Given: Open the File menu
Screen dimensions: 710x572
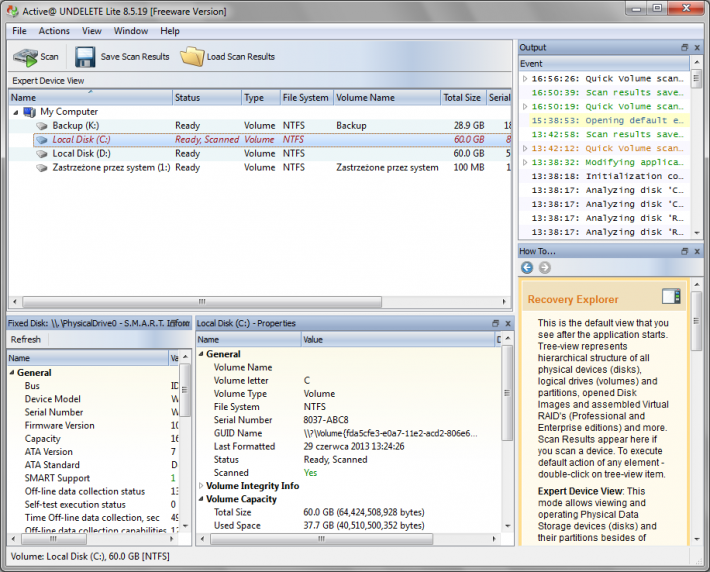Looking at the screenshot, I should (19, 31).
